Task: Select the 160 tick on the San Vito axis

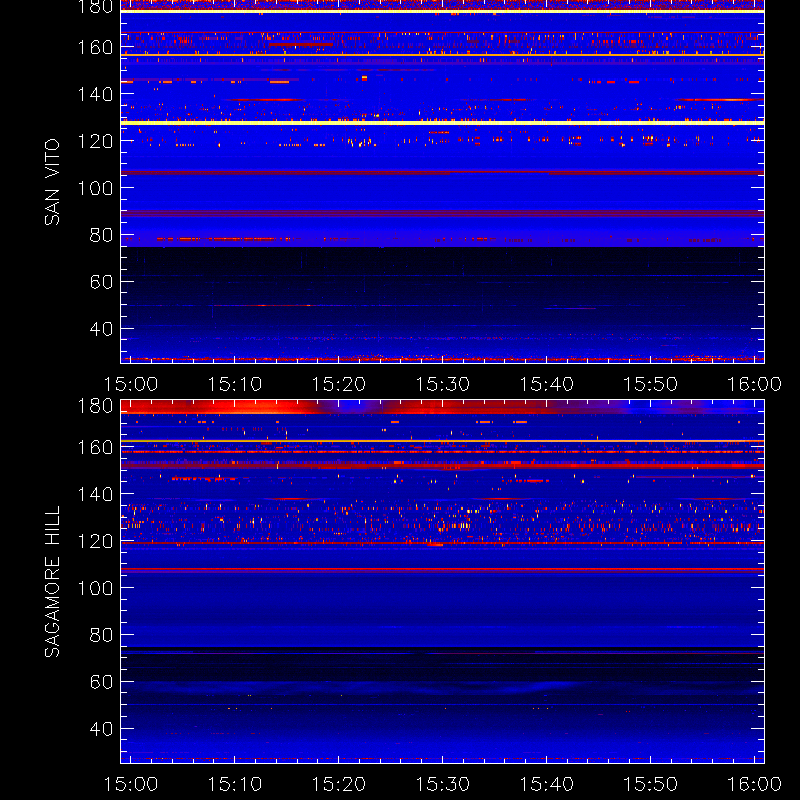Action: (95, 47)
